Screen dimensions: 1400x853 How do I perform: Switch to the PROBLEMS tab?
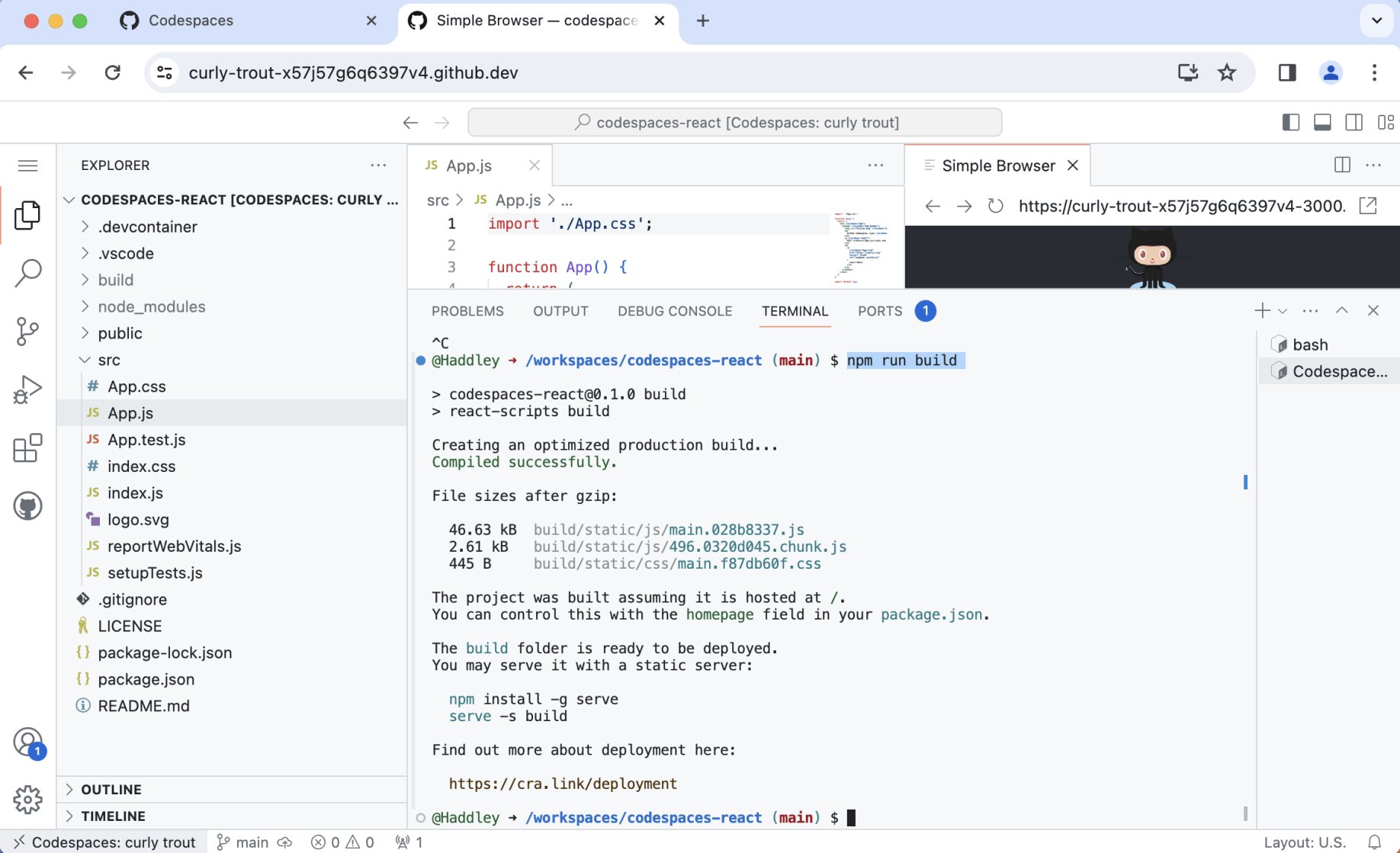click(x=467, y=311)
